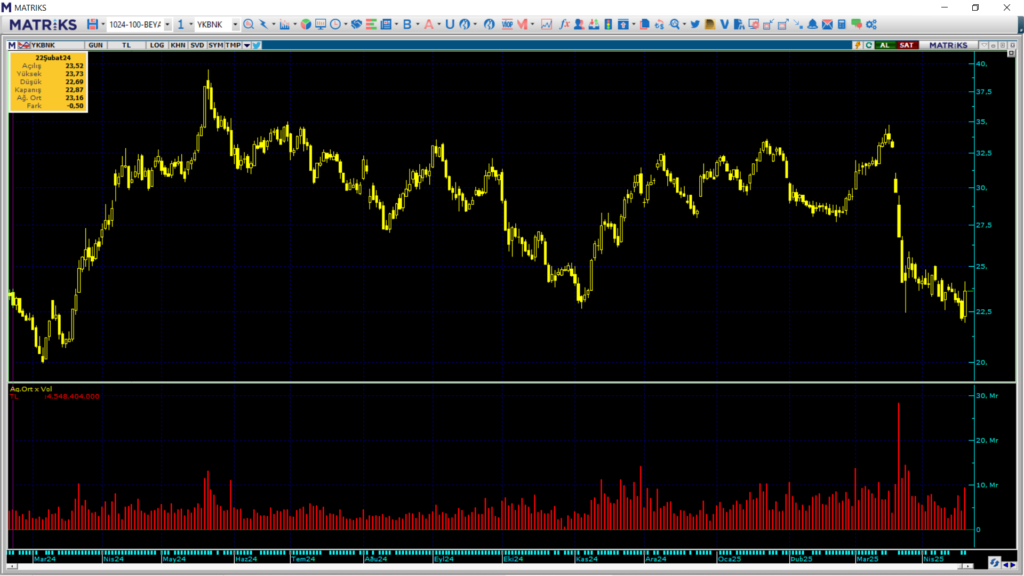Open the mail envelope icon
Image resolution: width=1024 pixels, height=576 pixels.
pyautogui.click(x=827, y=24)
